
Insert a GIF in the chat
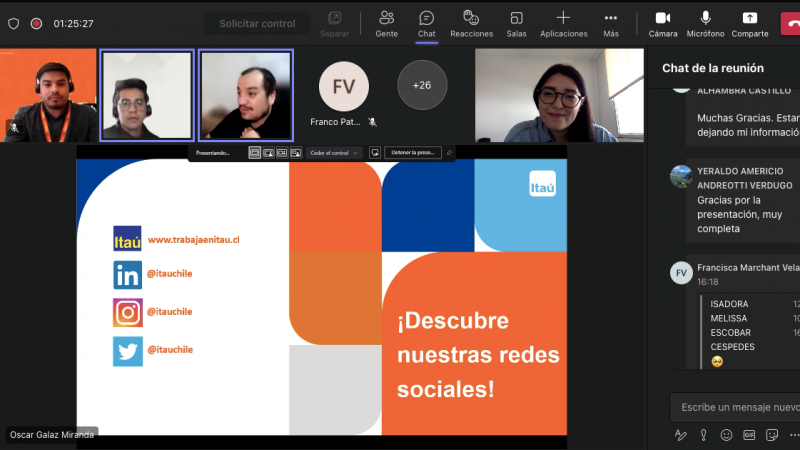tap(749, 435)
